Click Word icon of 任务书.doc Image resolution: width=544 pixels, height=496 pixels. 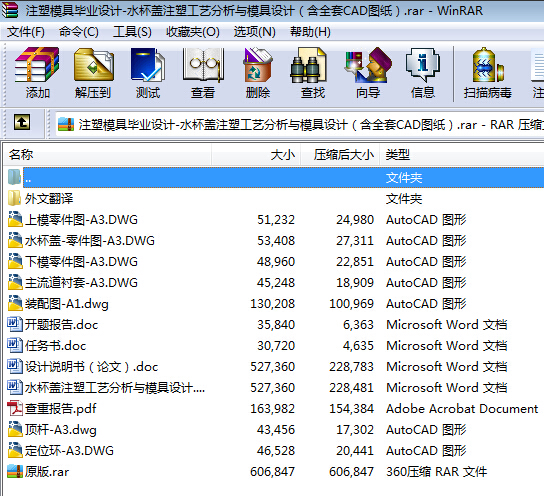(15, 345)
